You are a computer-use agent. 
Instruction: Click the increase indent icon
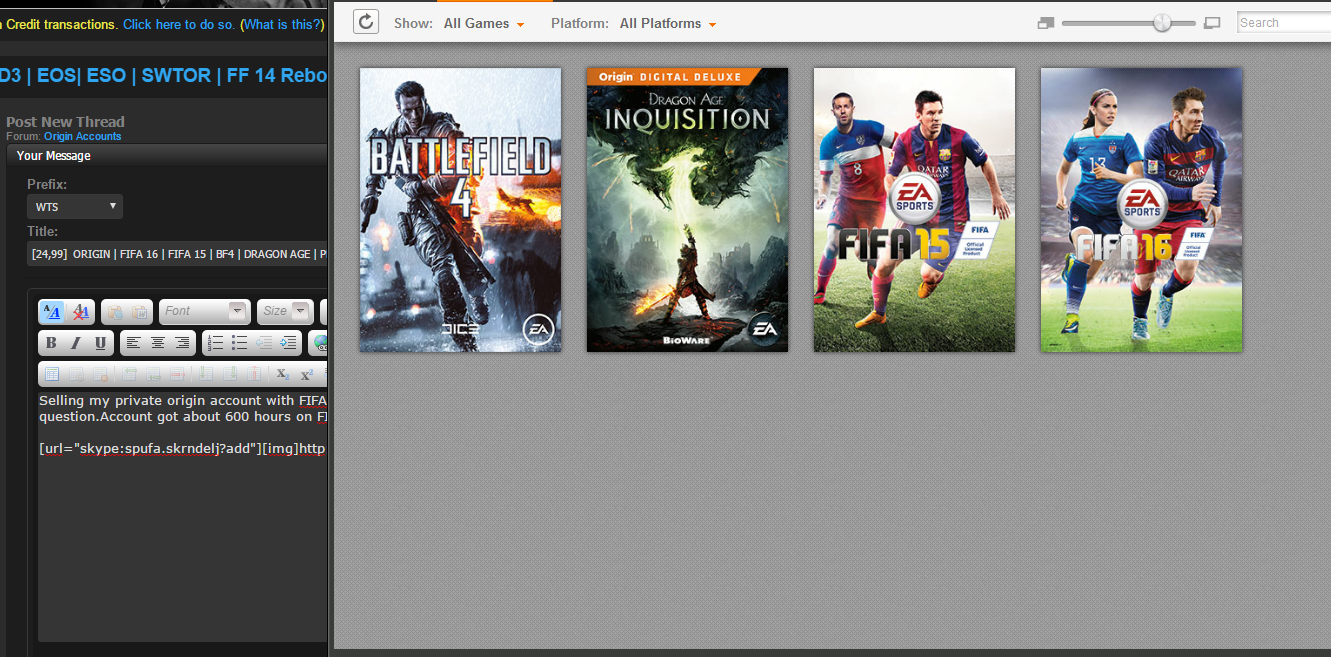click(x=289, y=343)
